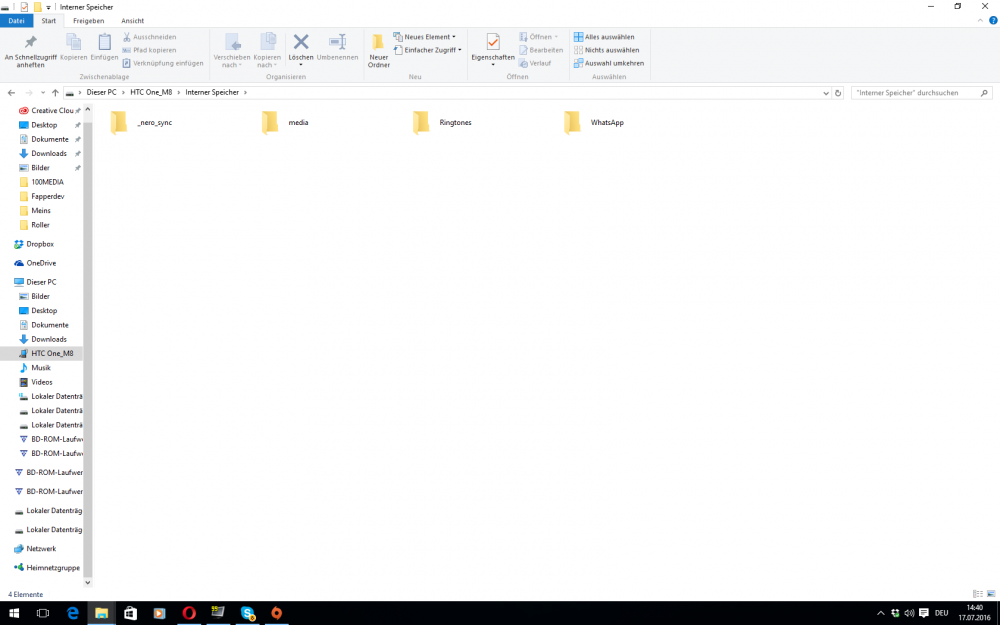The height and width of the screenshot is (625, 1000).
Task: Open Eigenschaften from the ribbon
Action: click(492, 47)
